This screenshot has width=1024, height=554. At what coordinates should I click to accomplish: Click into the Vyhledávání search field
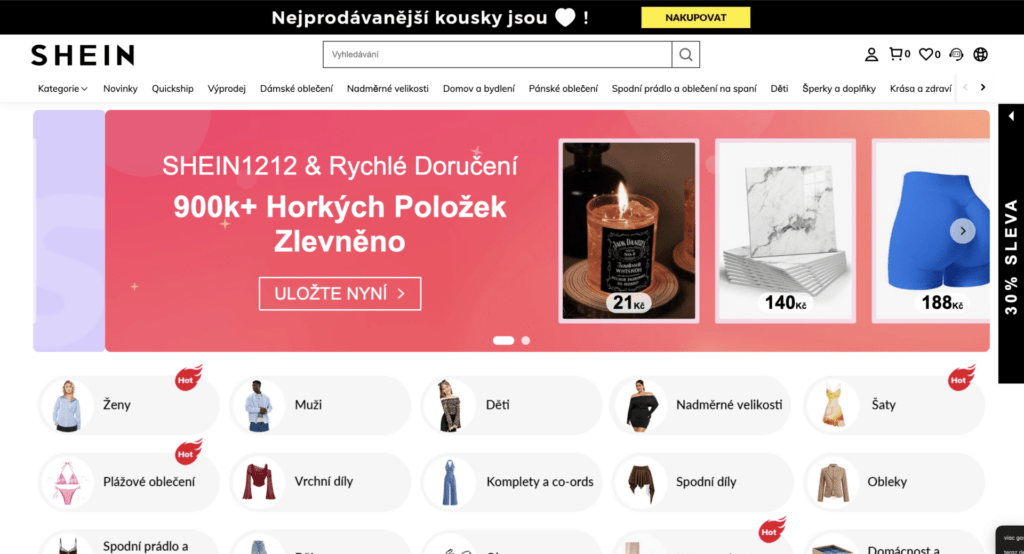click(x=497, y=54)
